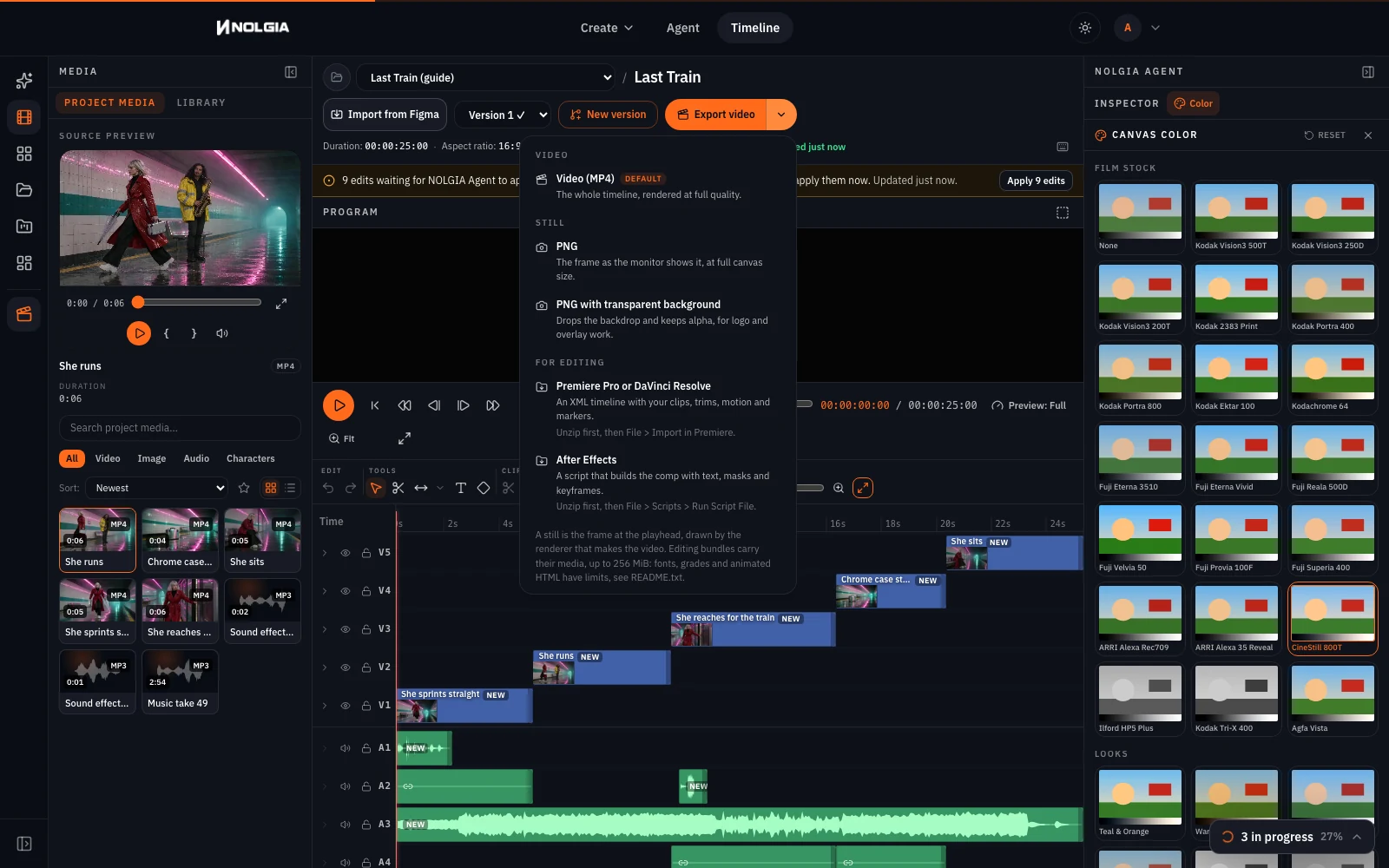Open the Create menu
Image resolution: width=1389 pixels, height=868 pixels.
pyautogui.click(x=606, y=28)
